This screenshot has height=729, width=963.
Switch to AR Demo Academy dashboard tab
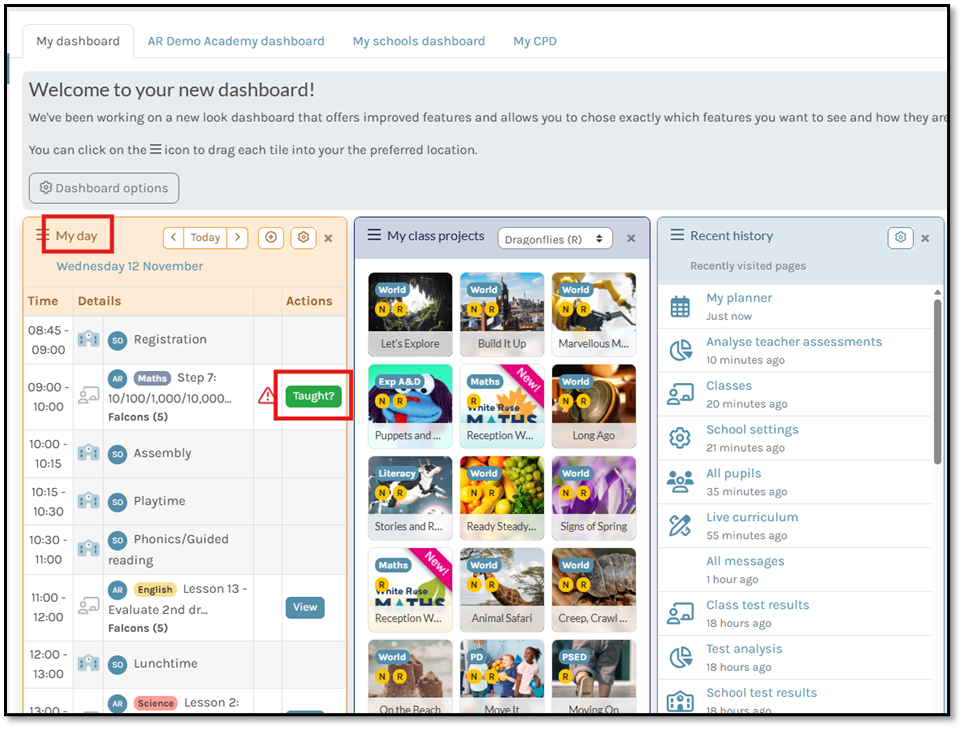[x=236, y=41]
